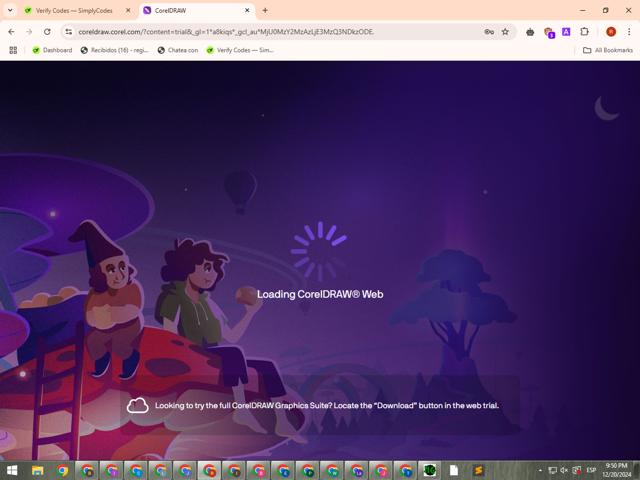Open the Chatea con bookmark
This screenshot has height=480, width=640.
(x=178, y=50)
